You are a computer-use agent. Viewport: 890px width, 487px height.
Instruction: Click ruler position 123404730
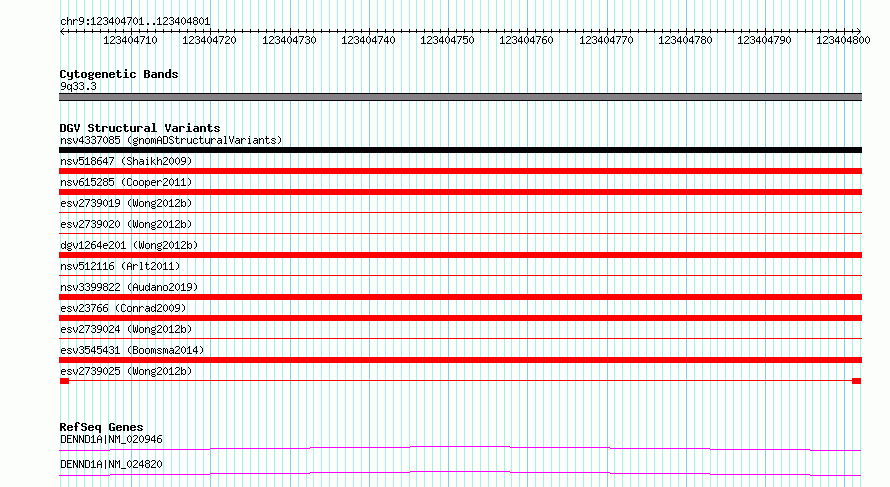[x=289, y=40]
